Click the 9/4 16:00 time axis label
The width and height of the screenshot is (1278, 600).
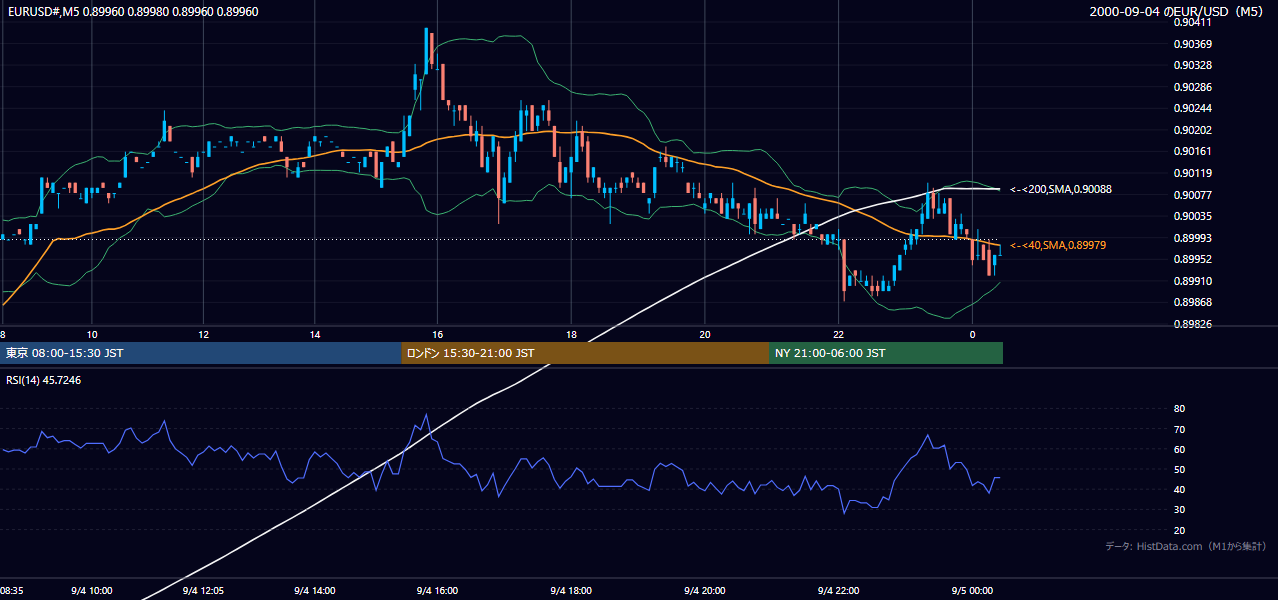point(436,590)
